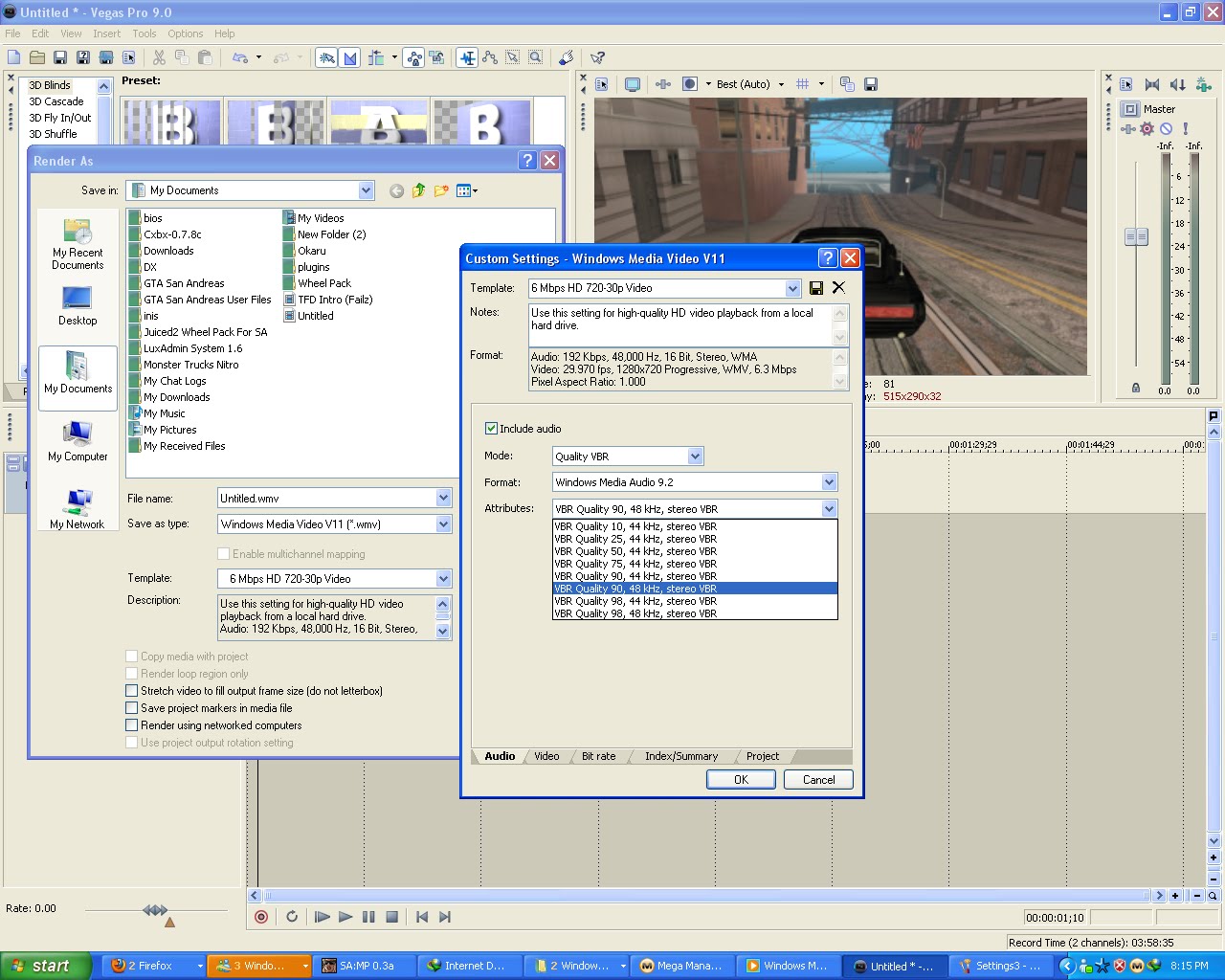
Task: Toggle the Mute Master bus icon
Action: (1166, 128)
